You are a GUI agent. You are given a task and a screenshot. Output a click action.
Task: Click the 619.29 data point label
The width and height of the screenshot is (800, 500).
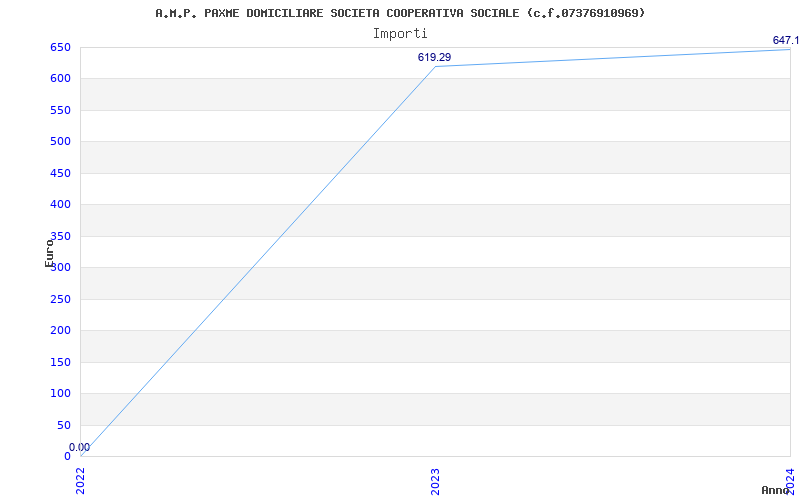coord(434,57)
